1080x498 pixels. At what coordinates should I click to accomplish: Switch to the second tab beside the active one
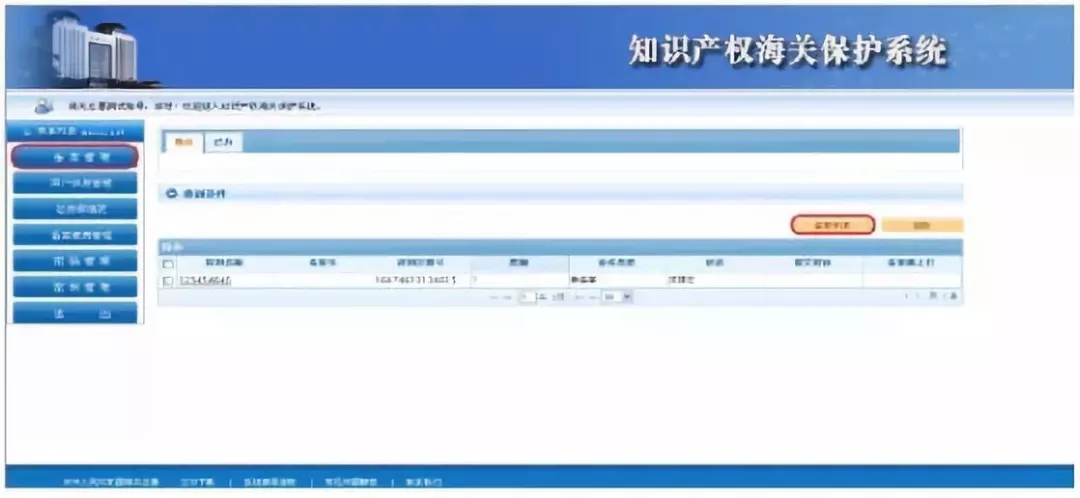pos(223,143)
